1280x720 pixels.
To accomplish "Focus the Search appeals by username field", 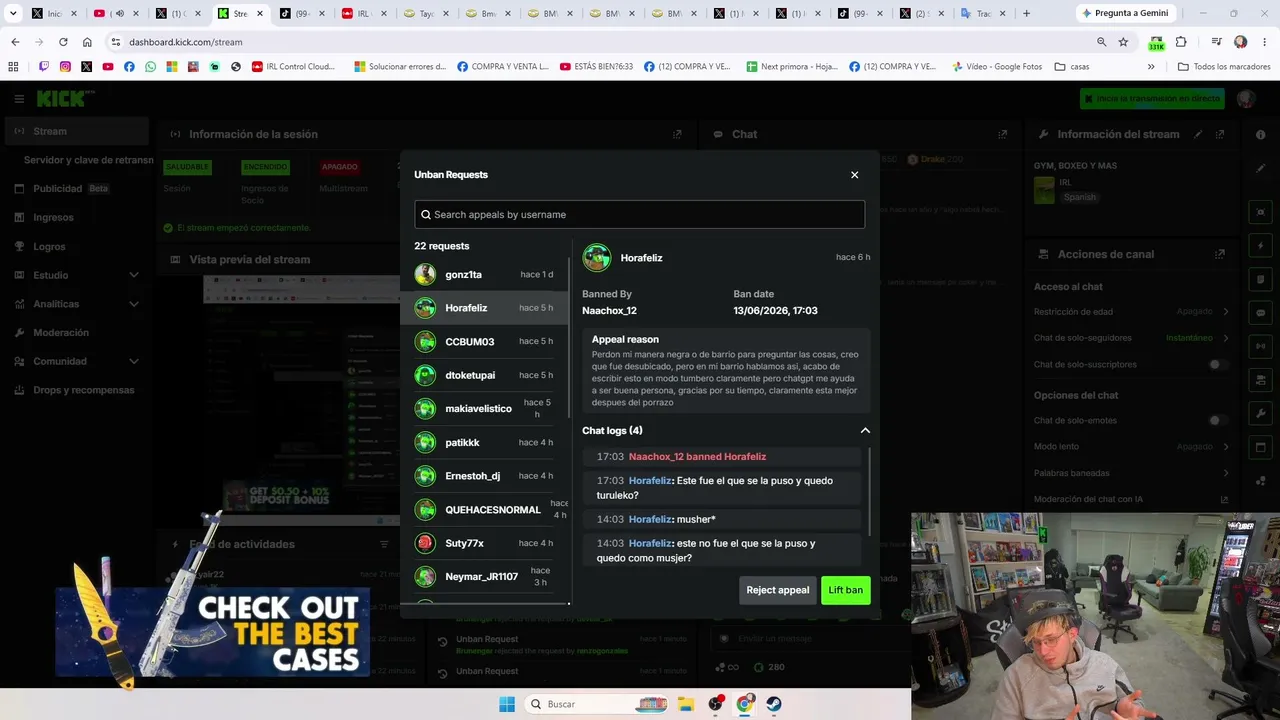I will point(640,214).
